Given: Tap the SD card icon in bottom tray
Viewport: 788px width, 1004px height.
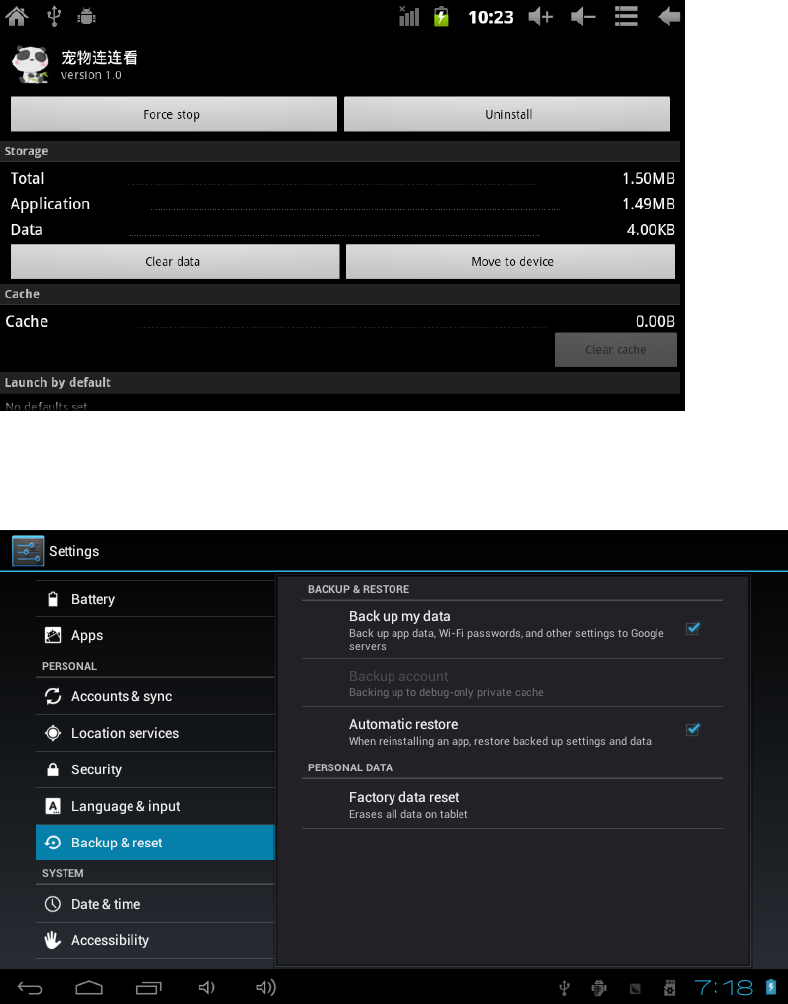Looking at the screenshot, I should click(670, 988).
